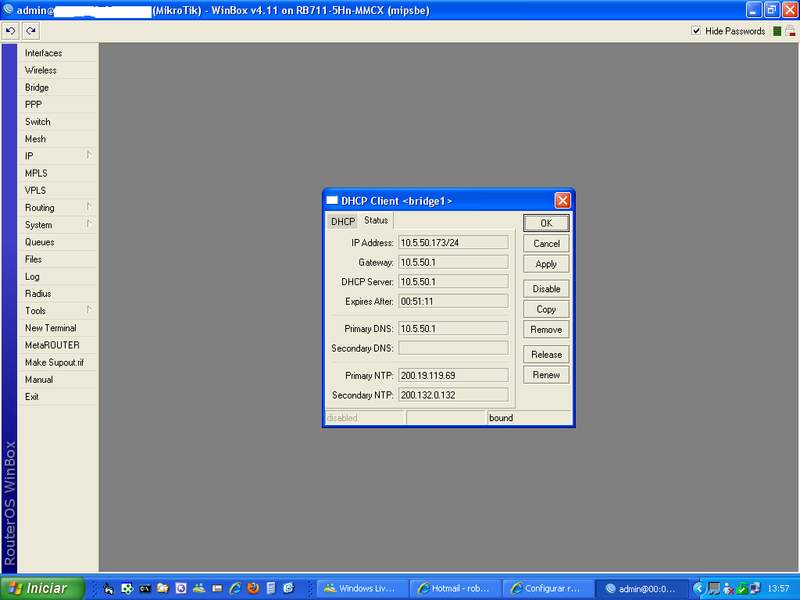The height and width of the screenshot is (600, 800).
Task: Open the folder quick launch icon
Action: (x=163, y=588)
